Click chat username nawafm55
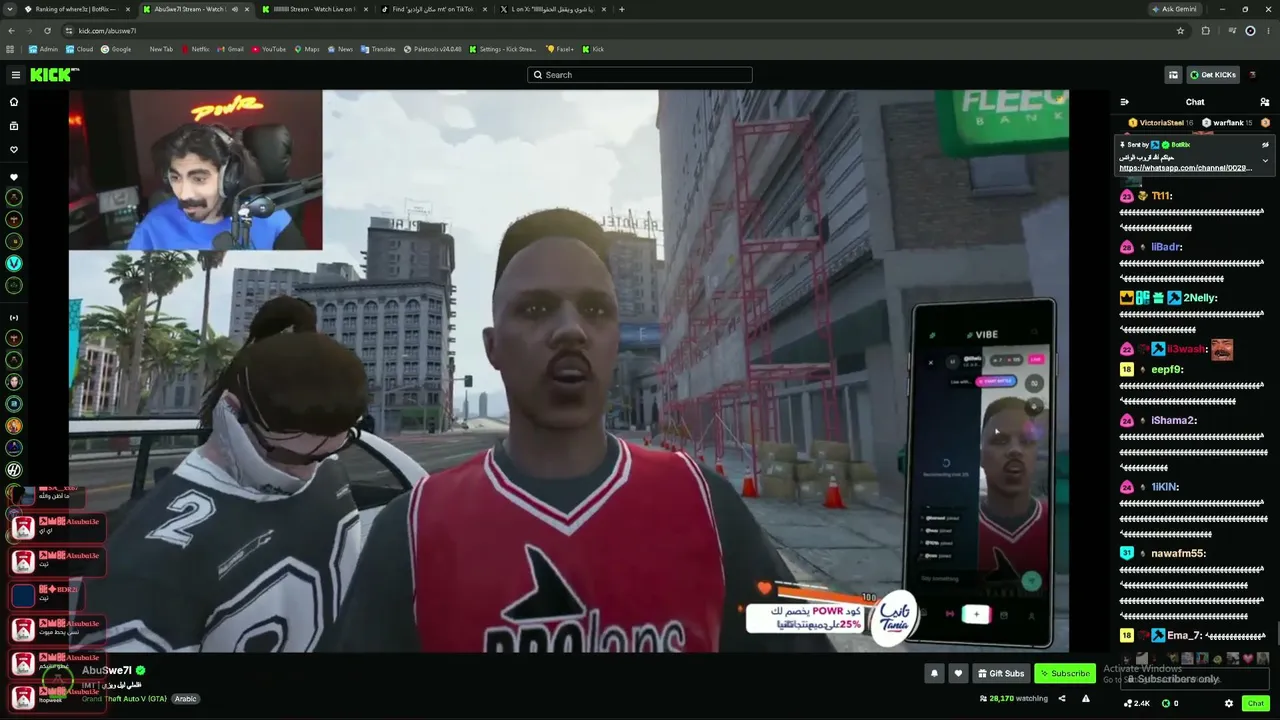 pyautogui.click(x=1178, y=553)
